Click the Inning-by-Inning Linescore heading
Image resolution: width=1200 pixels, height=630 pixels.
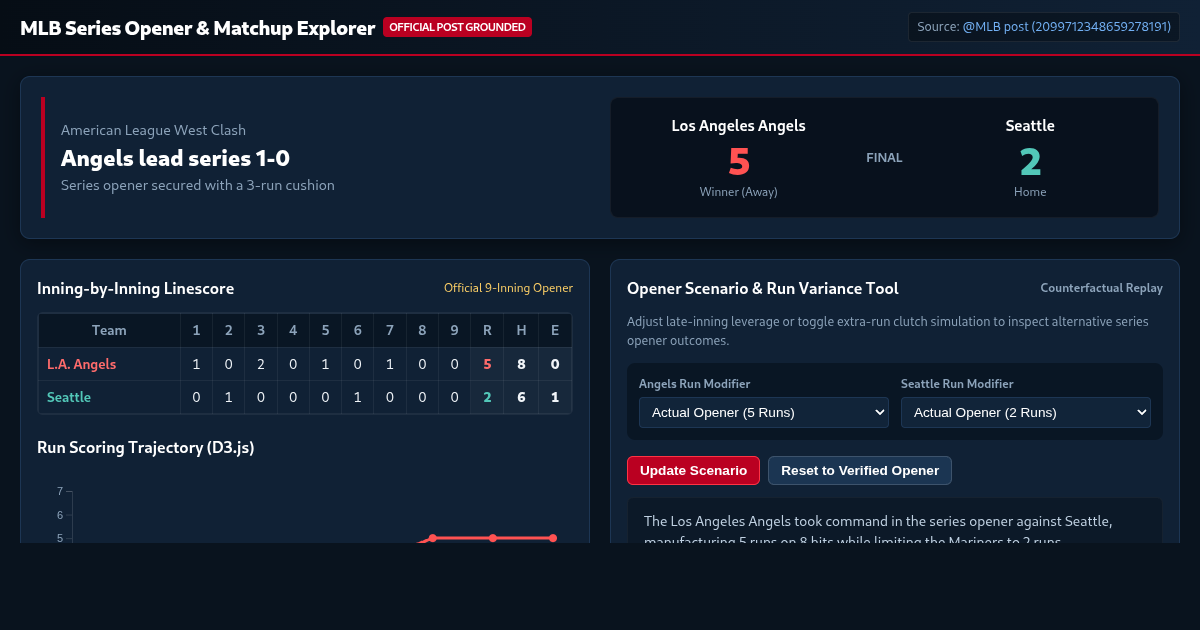136,288
